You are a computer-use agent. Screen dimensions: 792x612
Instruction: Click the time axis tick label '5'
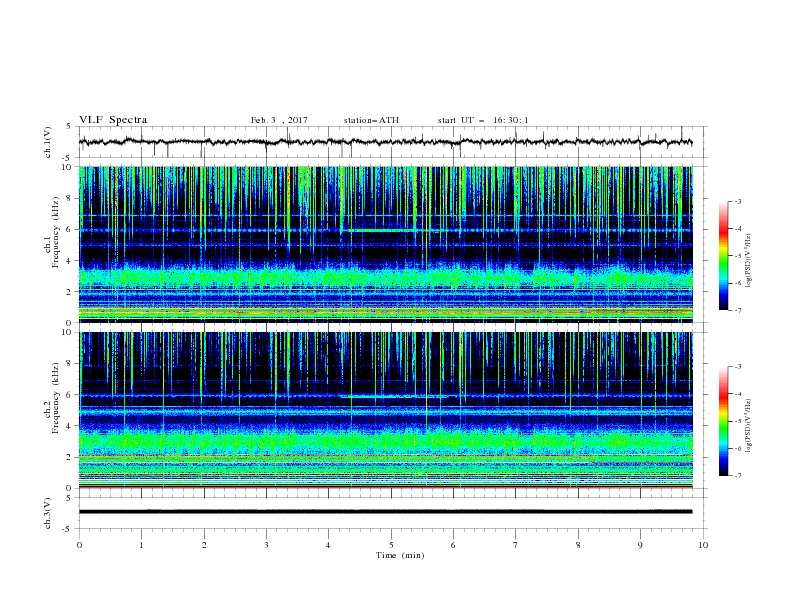click(x=391, y=545)
